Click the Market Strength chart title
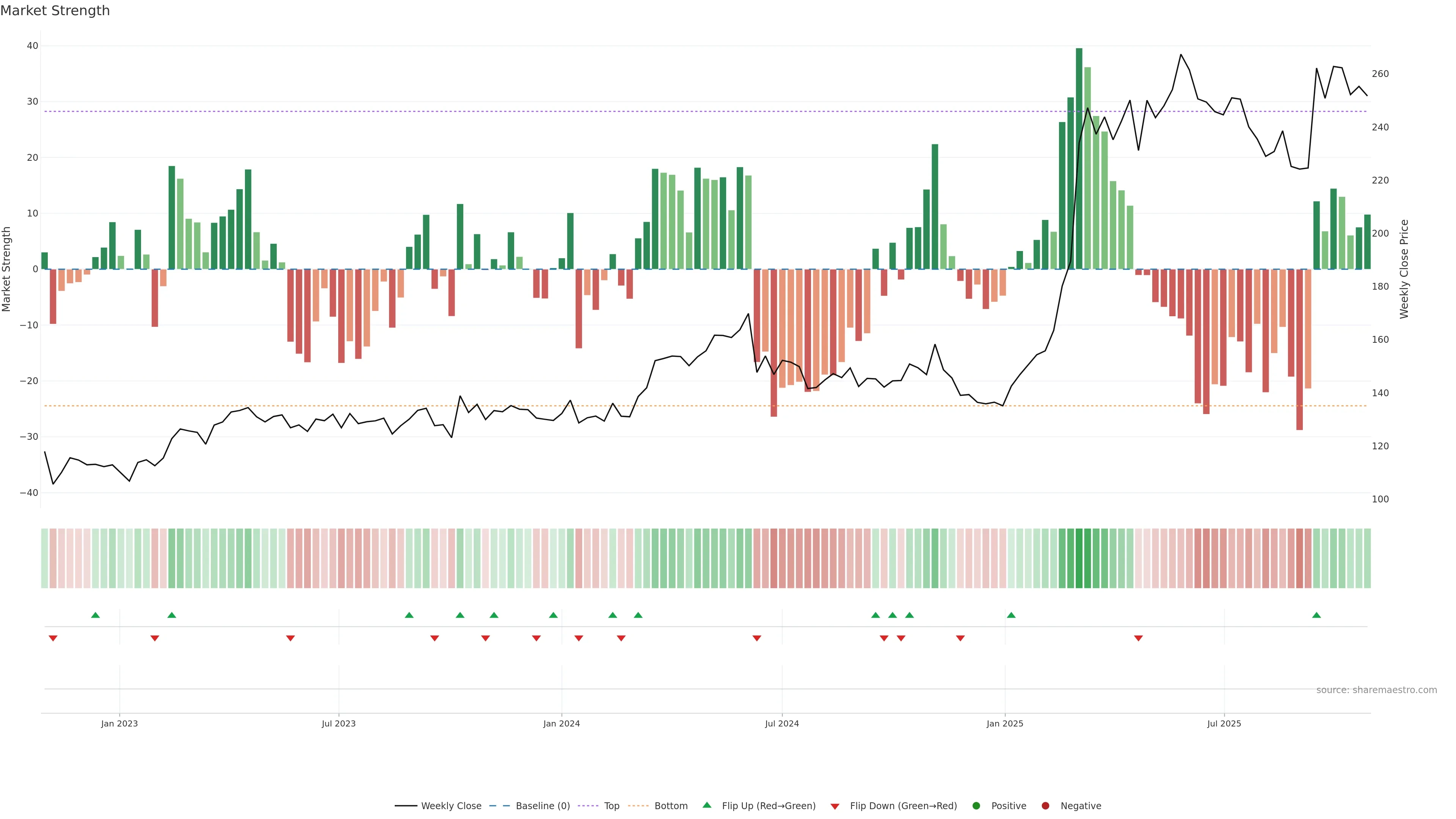1456x819 pixels. (55, 11)
